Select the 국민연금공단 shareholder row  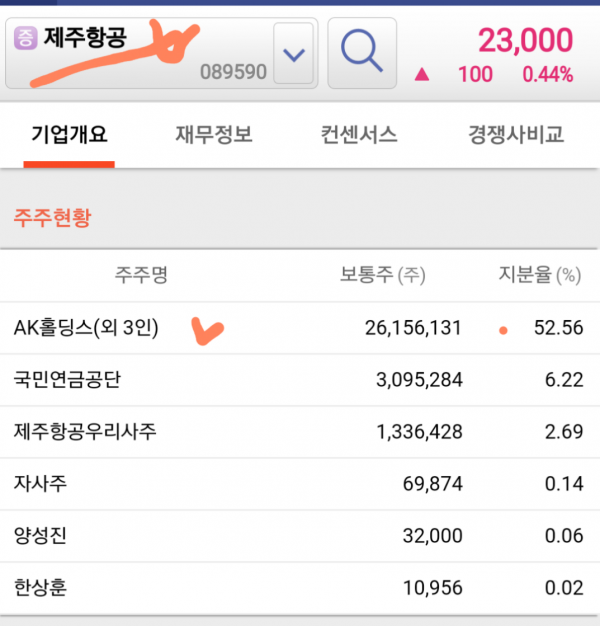(x=300, y=380)
